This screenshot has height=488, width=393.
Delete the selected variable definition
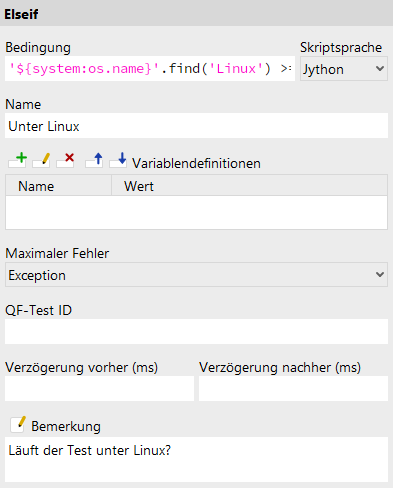coord(66,160)
